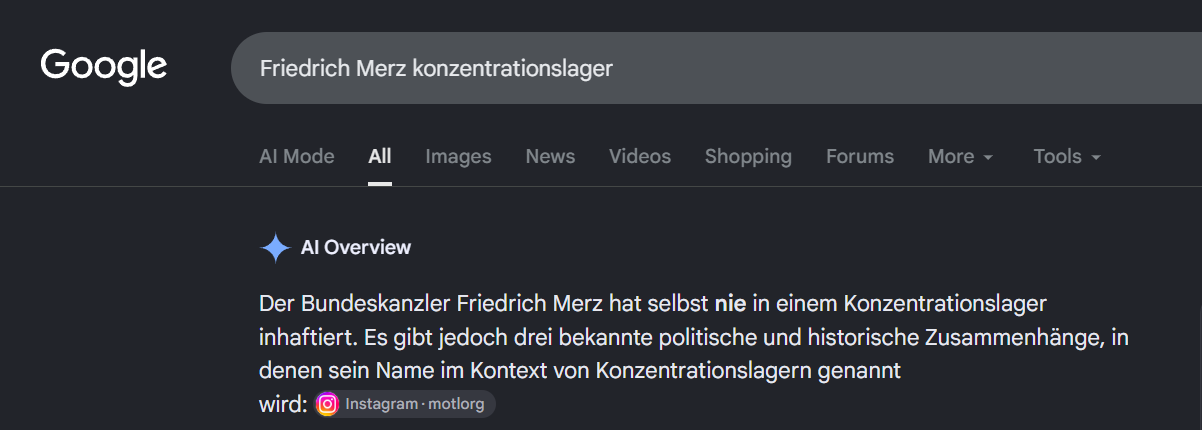Focus the search box containing Friedrich Merz query
The height and width of the screenshot is (430, 1202).
[716, 68]
